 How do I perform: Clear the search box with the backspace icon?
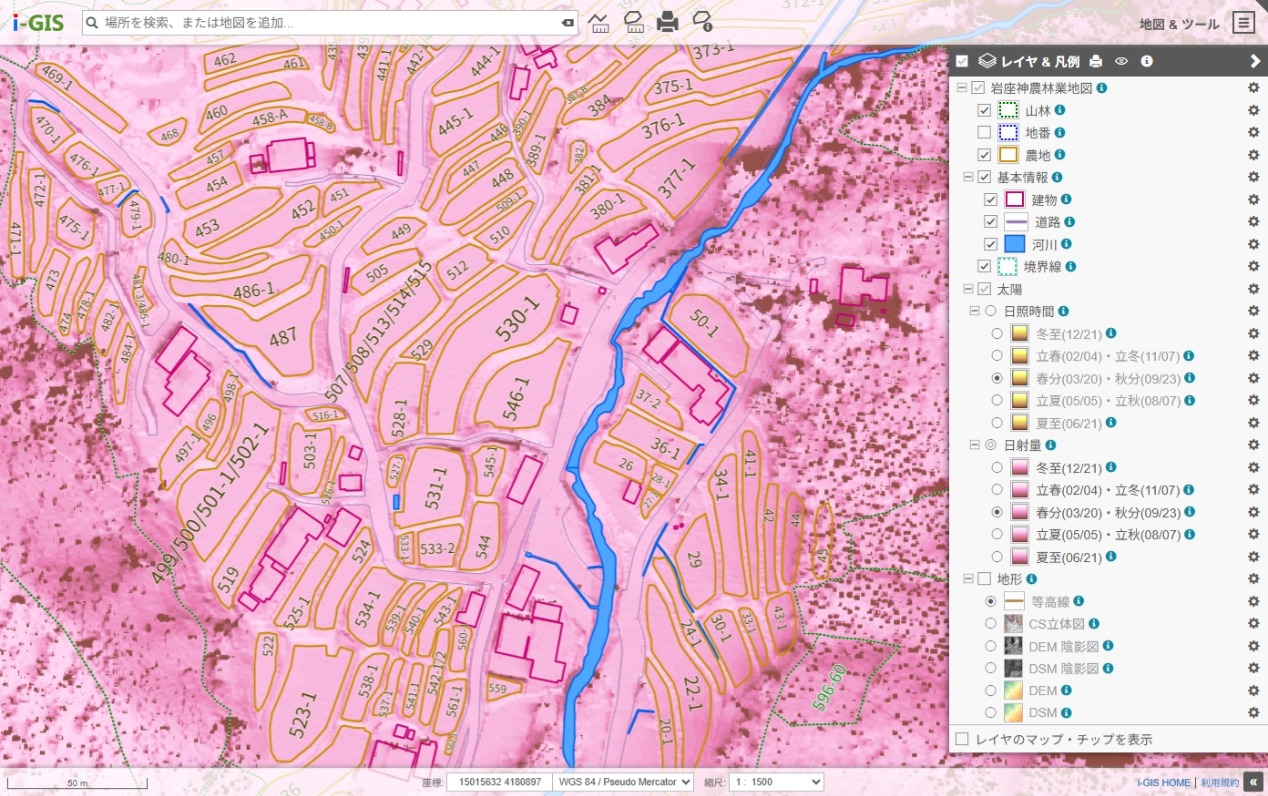(x=567, y=22)
